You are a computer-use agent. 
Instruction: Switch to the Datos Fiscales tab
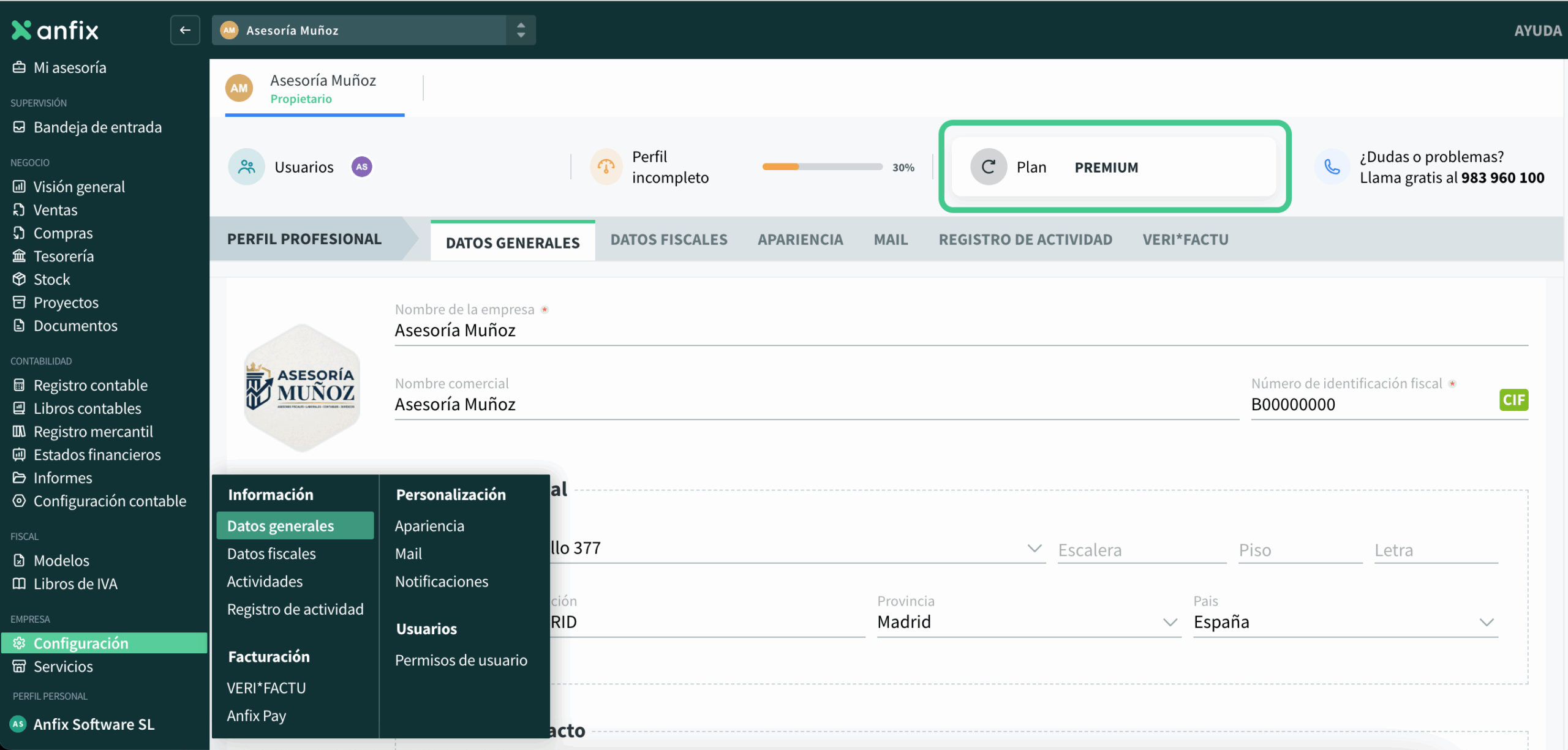[x=668, y=239]
